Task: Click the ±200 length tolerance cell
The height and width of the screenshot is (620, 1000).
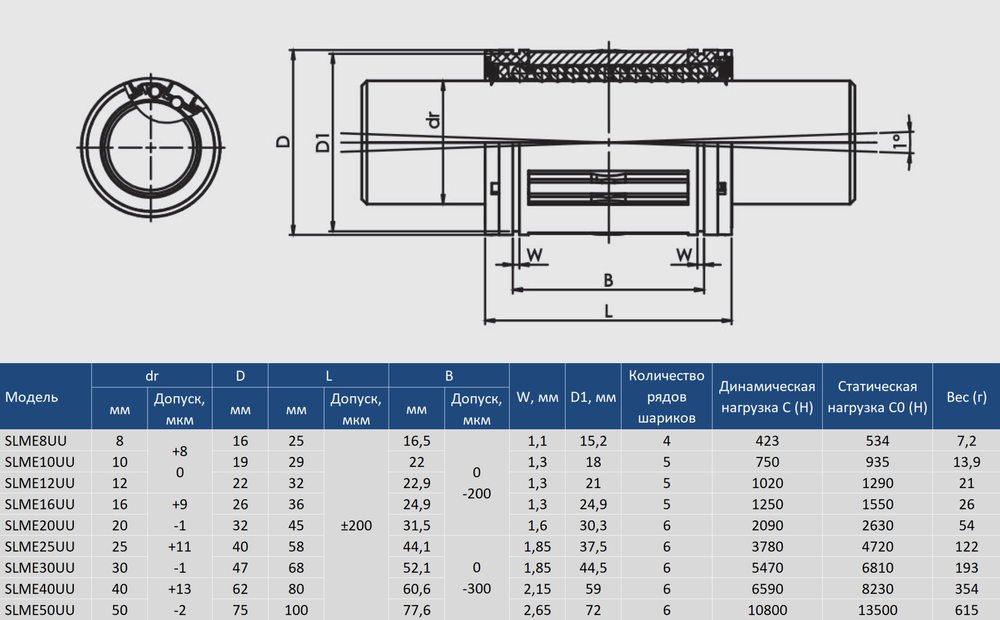Action: 356,525
